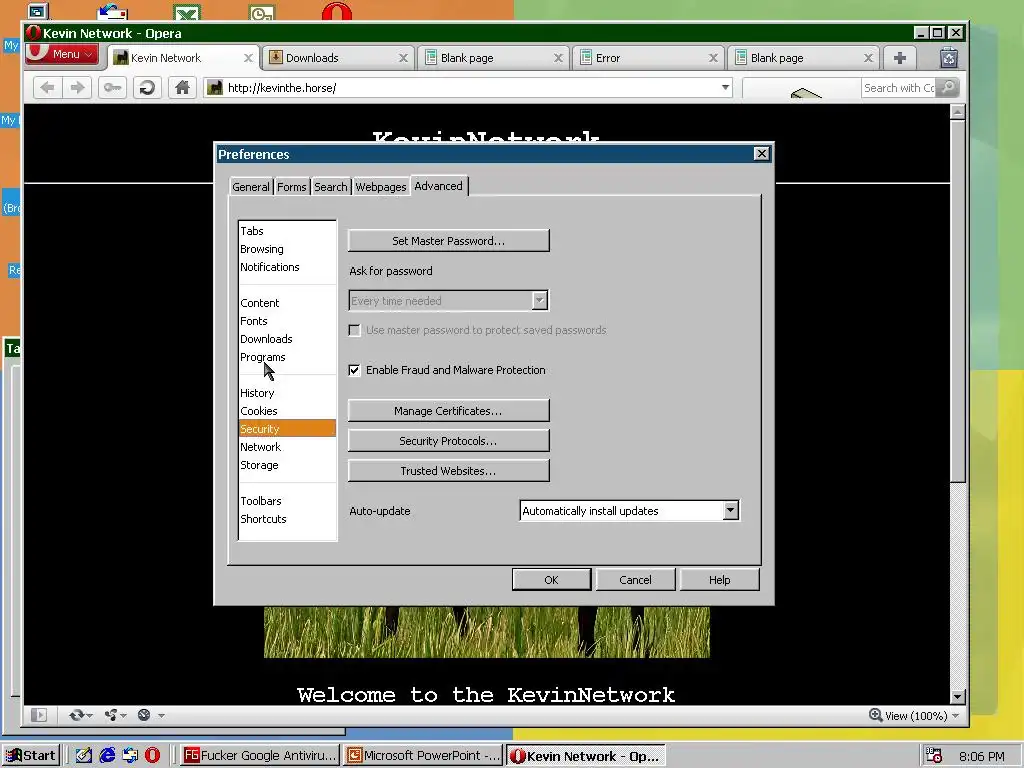Screen dimensions: 1024x768
Task: Expand the View (100%) zoom dropdown arrow
Action: pos(955,716)
